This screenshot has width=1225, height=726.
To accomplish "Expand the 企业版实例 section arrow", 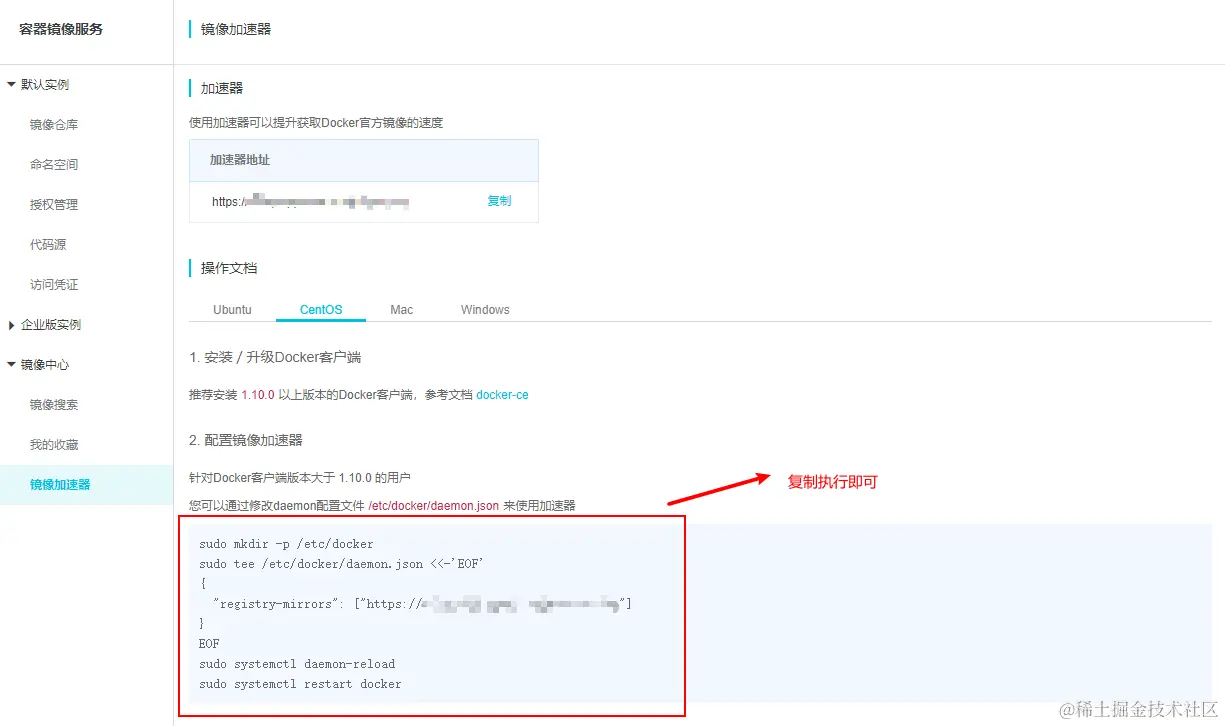I will click(x=12, y=325).
